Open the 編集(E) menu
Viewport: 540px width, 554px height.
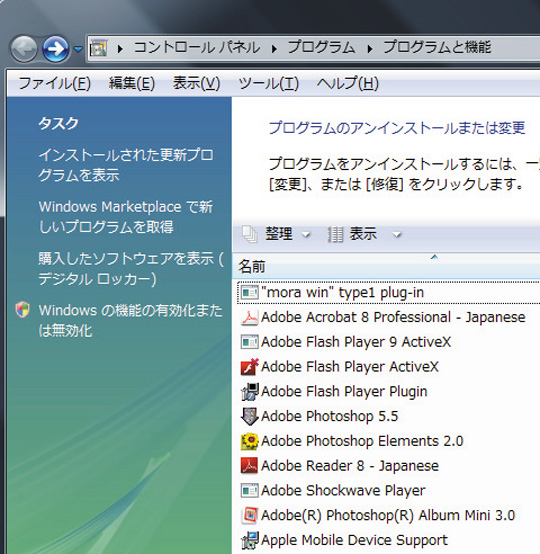[x=132, y=84]
